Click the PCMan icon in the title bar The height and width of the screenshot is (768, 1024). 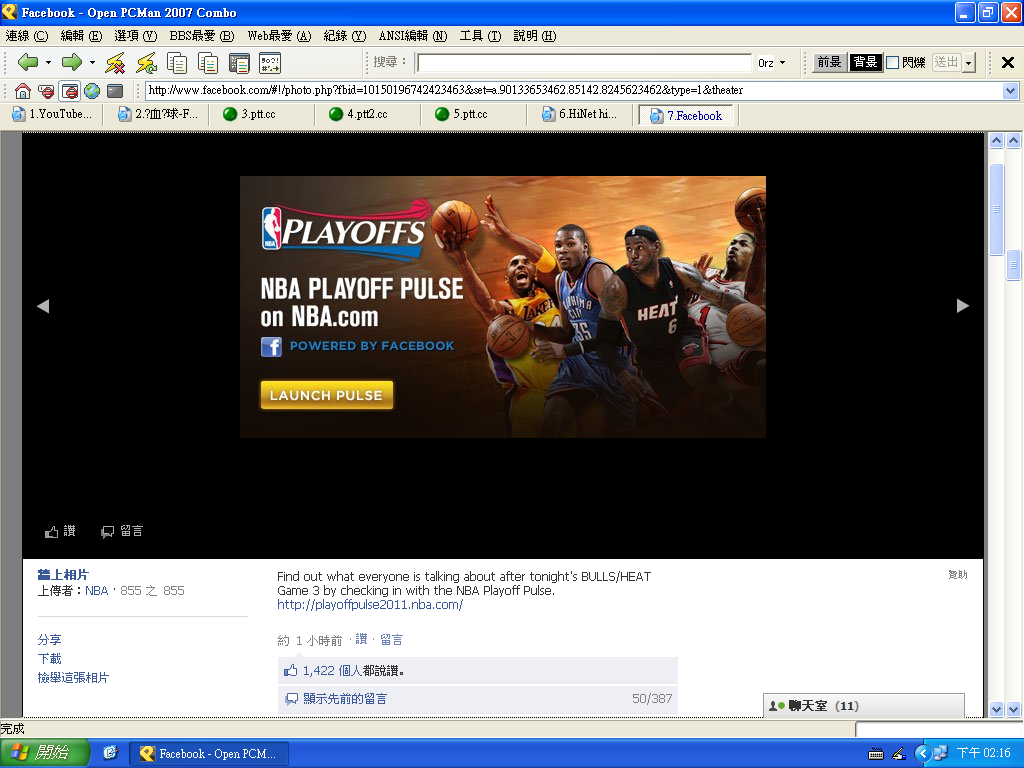coord(9,12)
